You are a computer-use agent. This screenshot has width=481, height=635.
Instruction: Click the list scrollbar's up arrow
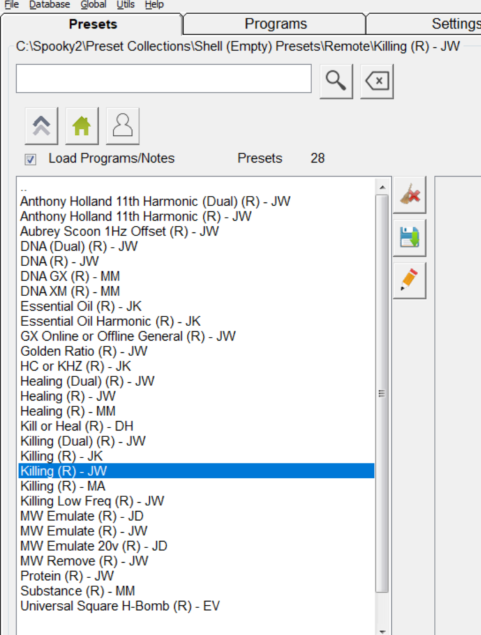(382, 187)
